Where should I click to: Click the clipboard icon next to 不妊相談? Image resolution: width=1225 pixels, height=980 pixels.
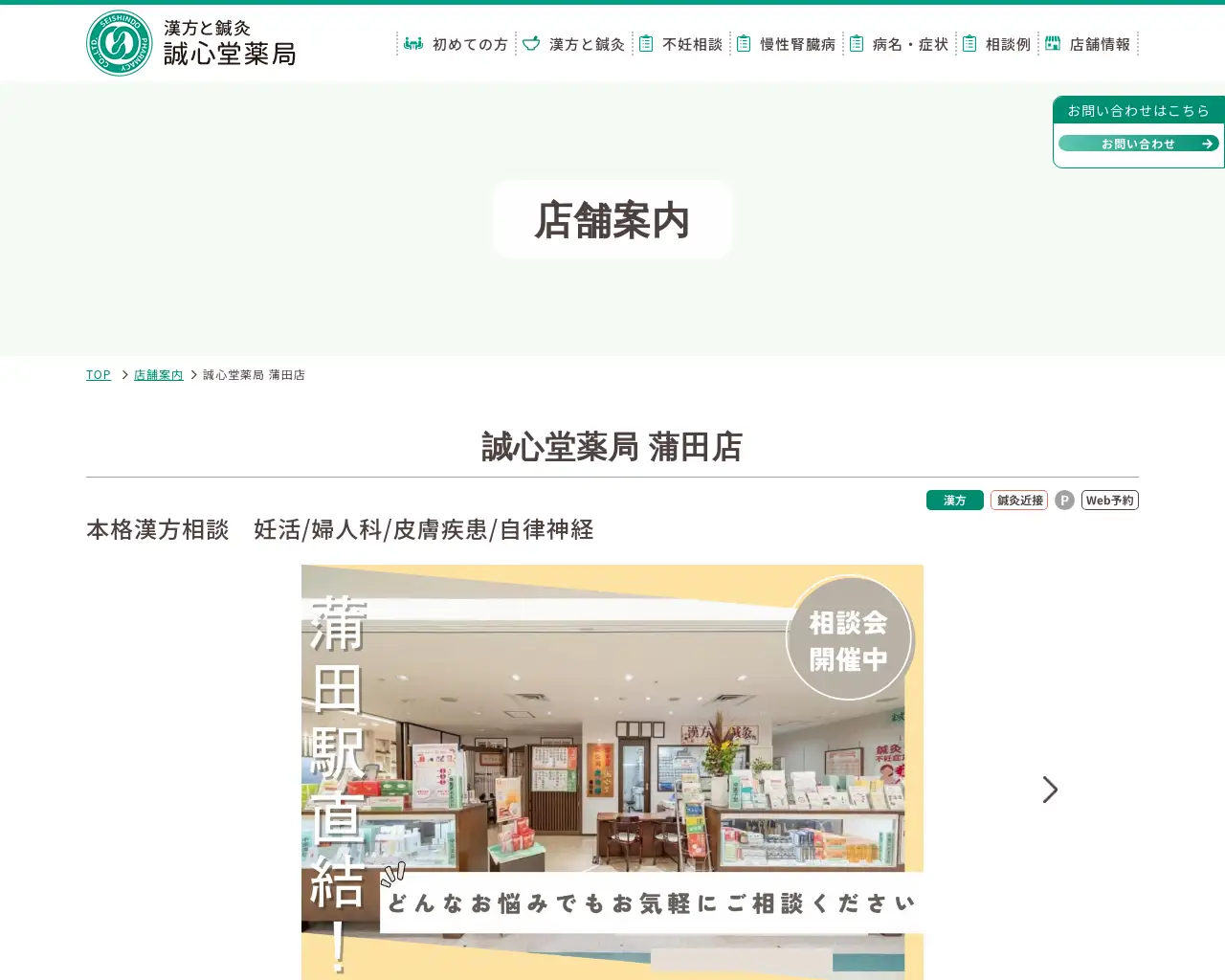click(646, 43)
